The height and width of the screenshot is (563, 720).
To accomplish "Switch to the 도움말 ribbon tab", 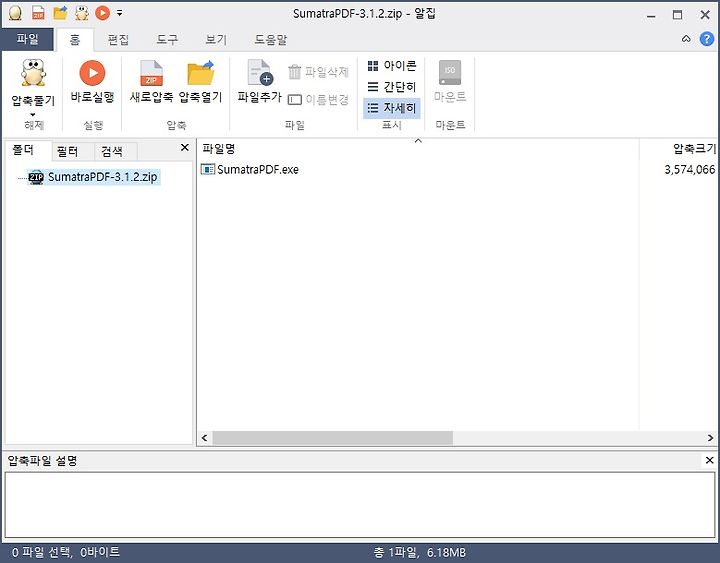I will (x=270, y=40).
